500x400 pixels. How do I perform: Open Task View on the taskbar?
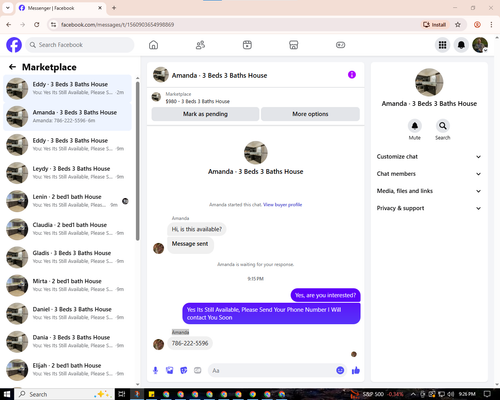[122, 394]
